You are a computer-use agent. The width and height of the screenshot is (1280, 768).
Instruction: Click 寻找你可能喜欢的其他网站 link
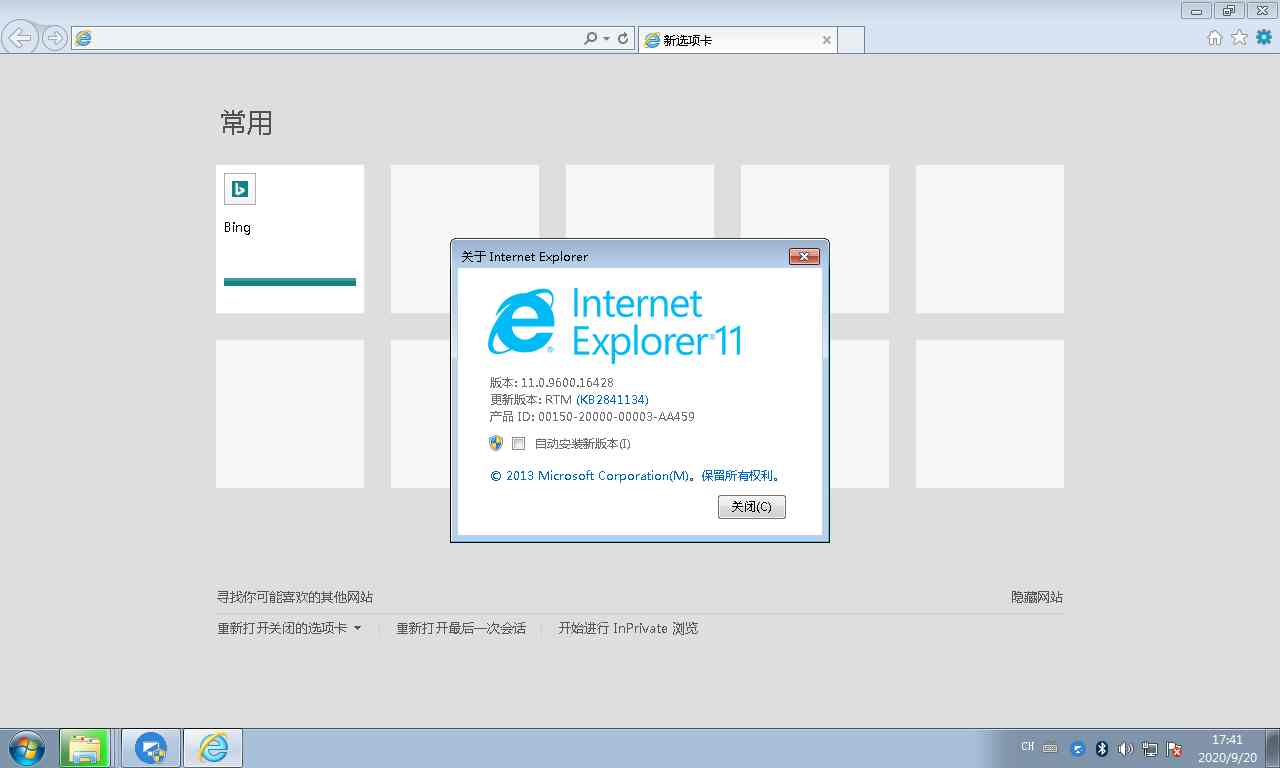(x=295, y=597)
